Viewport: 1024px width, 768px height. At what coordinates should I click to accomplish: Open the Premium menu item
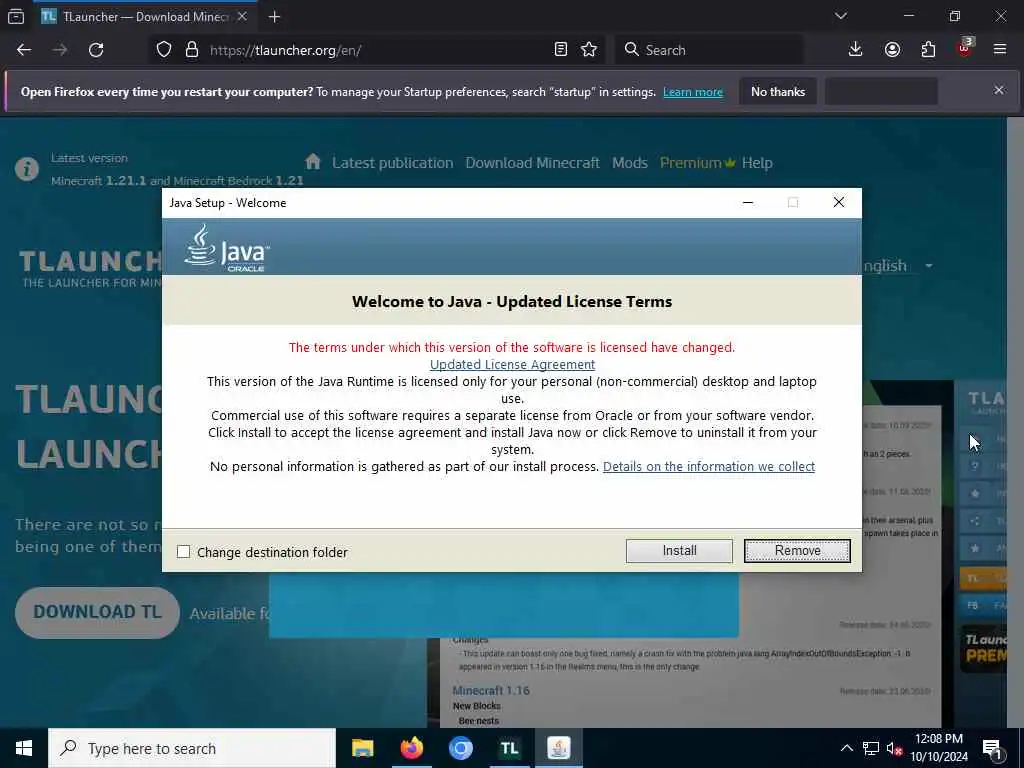[697, 163]
